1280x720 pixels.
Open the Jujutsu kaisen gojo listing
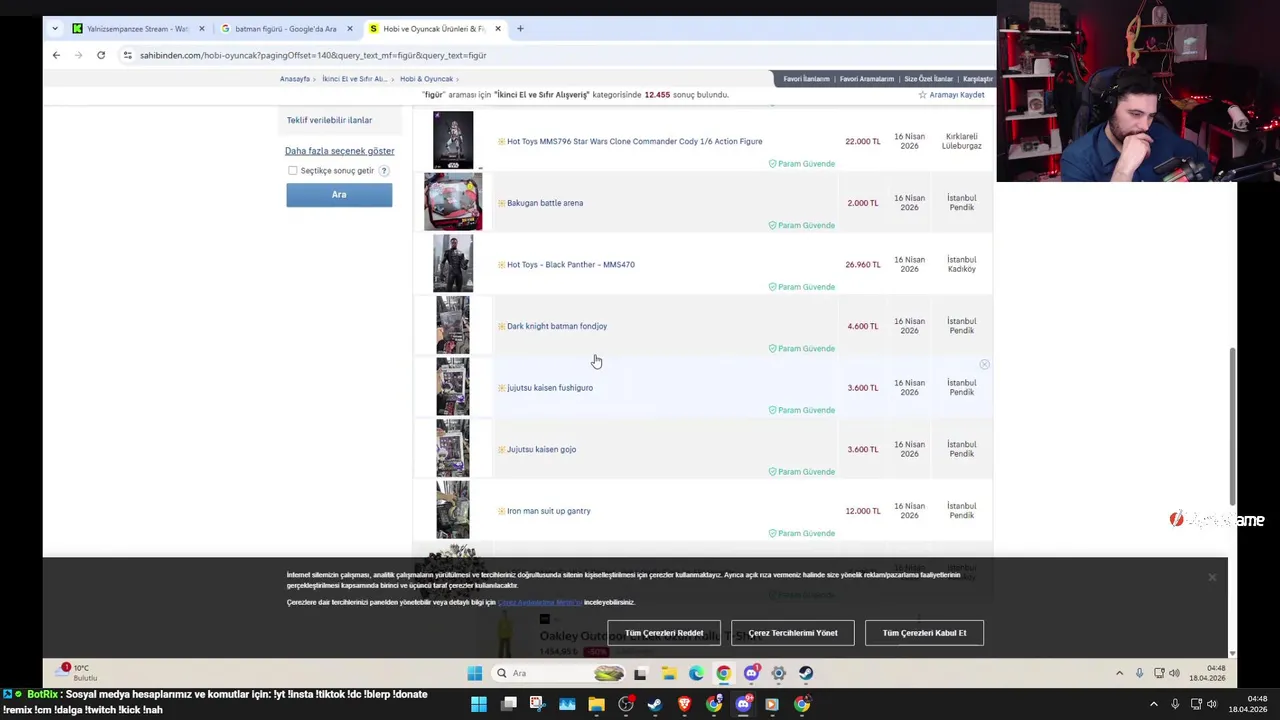541,450
